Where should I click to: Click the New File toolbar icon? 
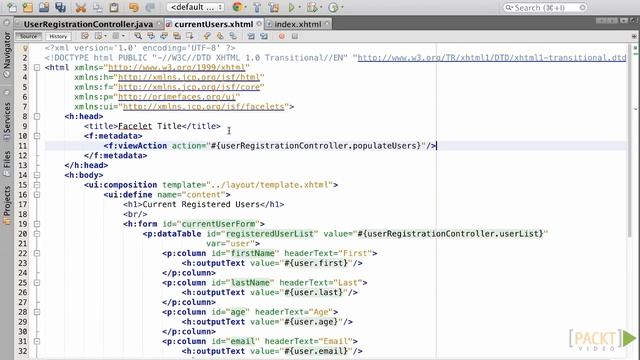point(12,7)
